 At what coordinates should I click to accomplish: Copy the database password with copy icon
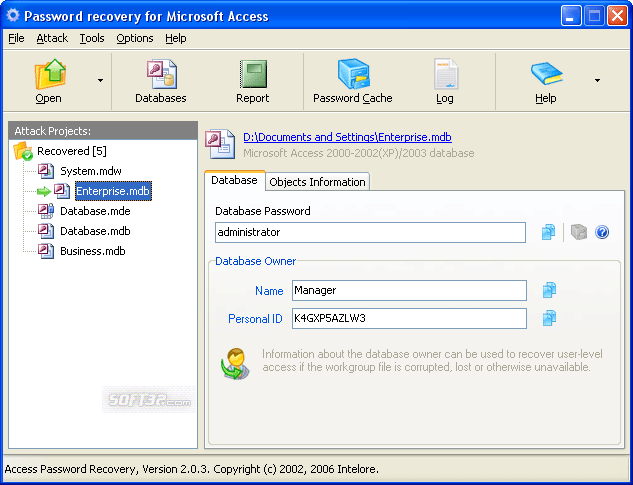coord(548,232)
